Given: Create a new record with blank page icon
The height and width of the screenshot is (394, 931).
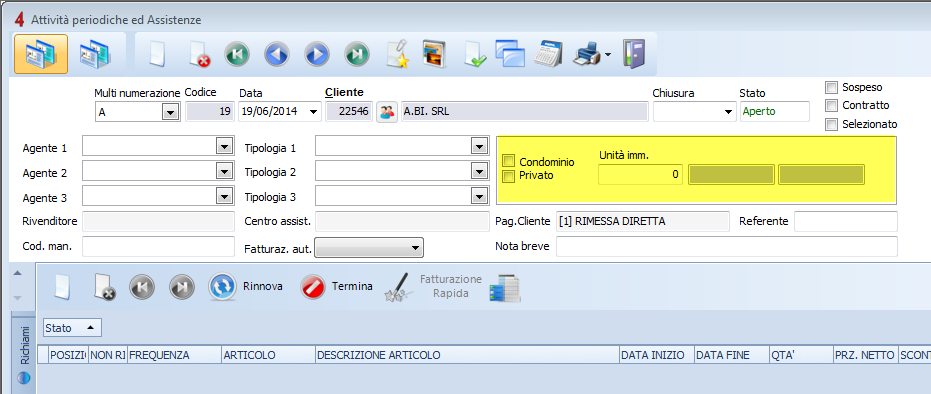Looking at the screenshot, I should 156,55.
